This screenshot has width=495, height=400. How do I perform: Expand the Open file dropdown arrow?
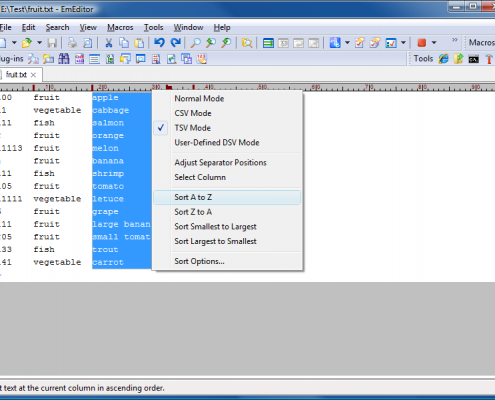click(39, 43)
